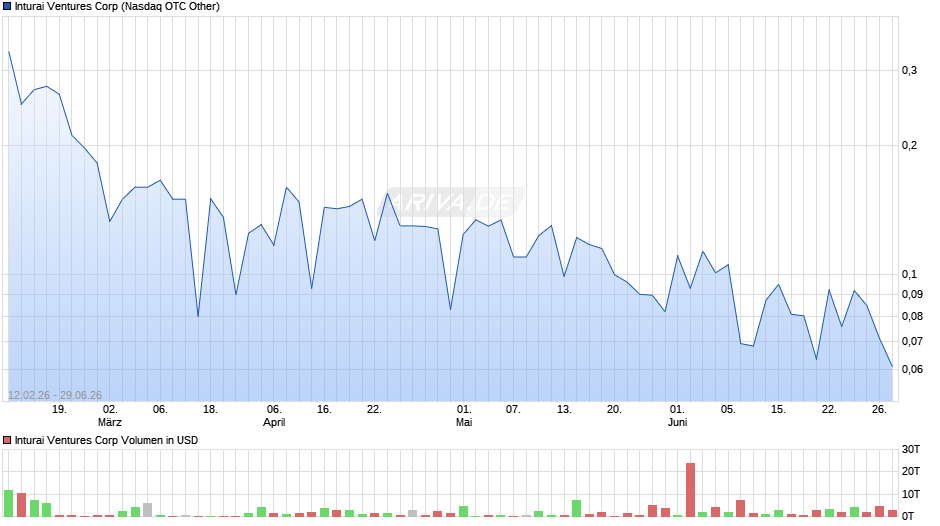Click the red legend square for Volumen in USD

(x=7, y=440)
